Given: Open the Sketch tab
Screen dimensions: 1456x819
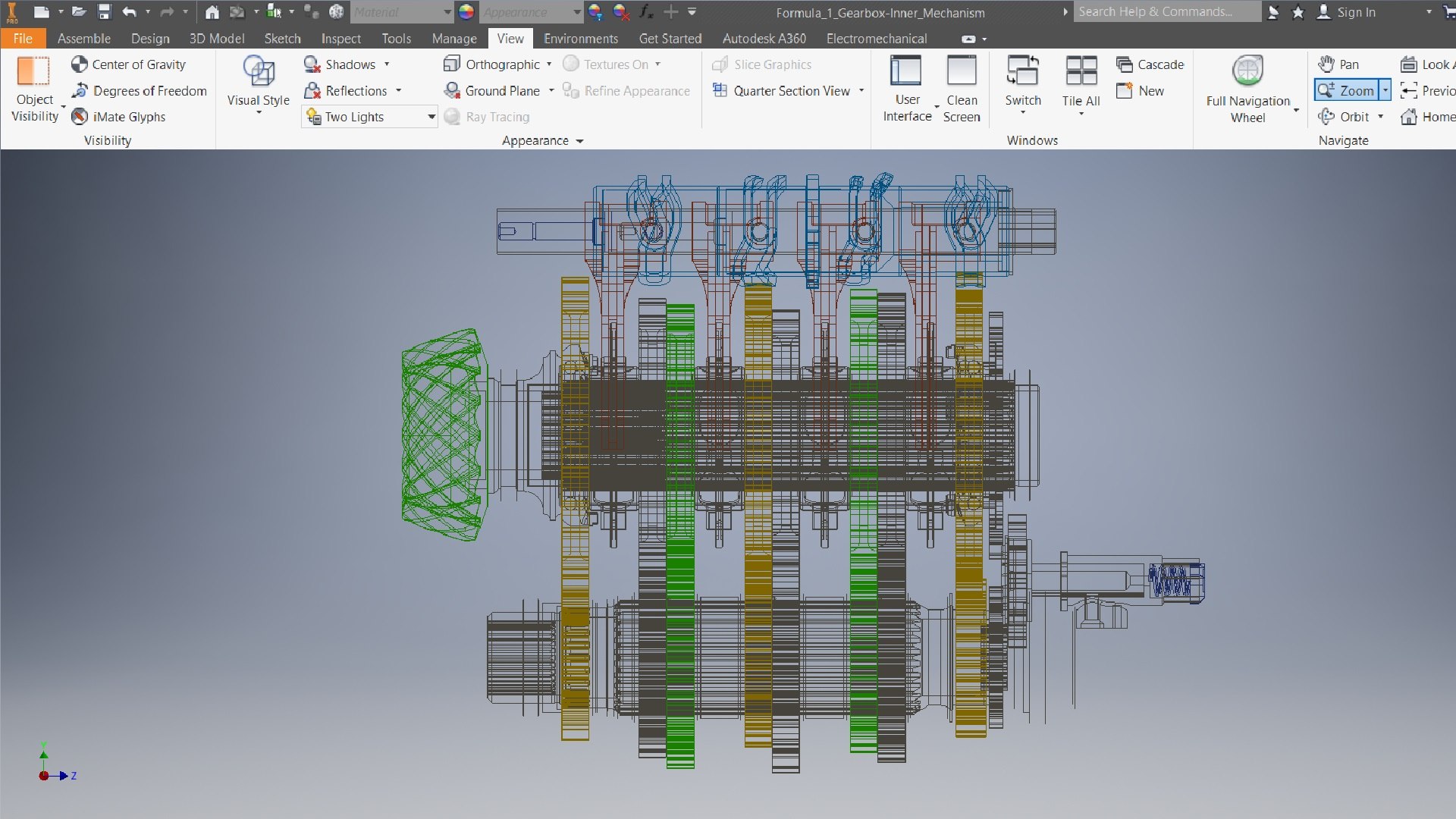Looking at the screenshot, I should pos(282,39).
